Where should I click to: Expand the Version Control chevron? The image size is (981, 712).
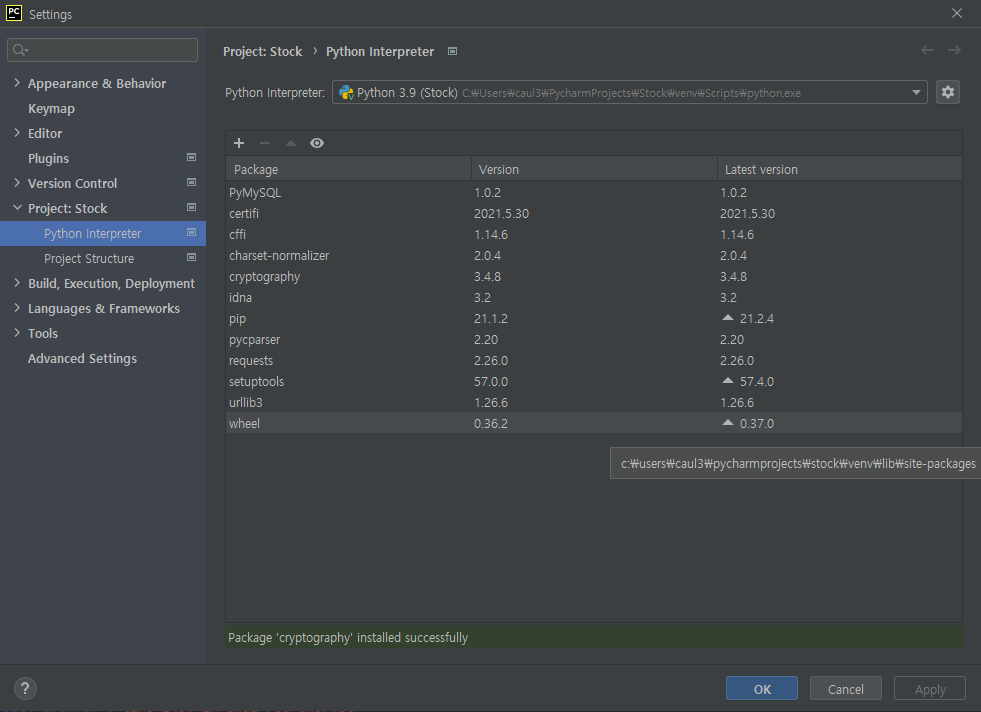point(17,183)
